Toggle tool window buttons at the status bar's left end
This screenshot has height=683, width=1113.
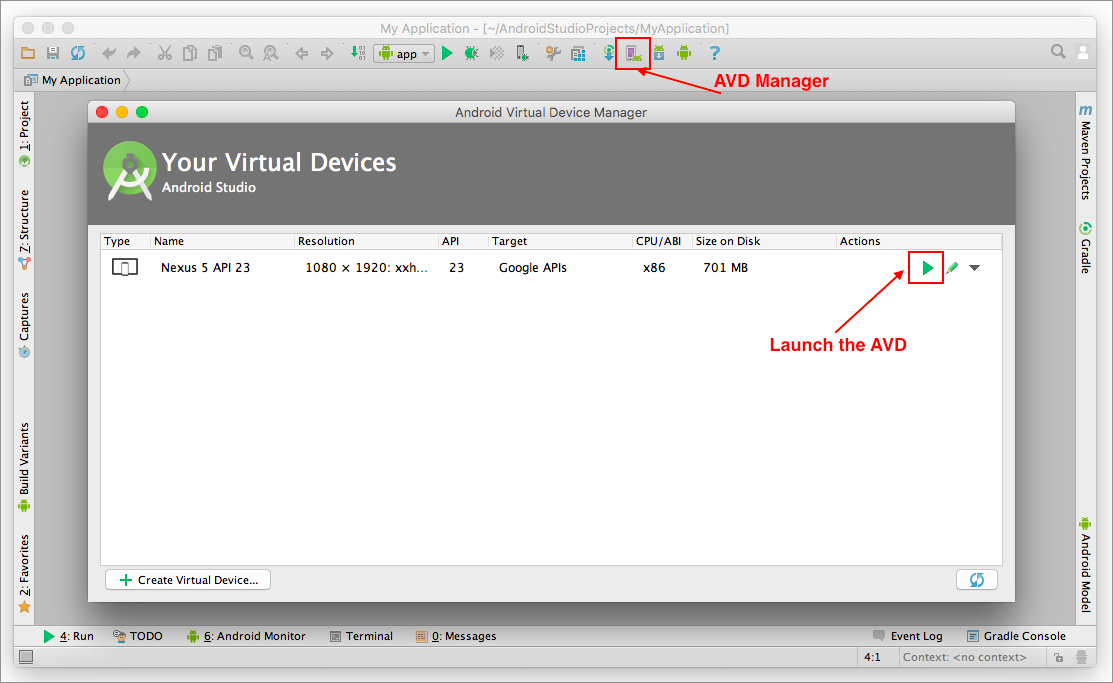tap(26, 657)
